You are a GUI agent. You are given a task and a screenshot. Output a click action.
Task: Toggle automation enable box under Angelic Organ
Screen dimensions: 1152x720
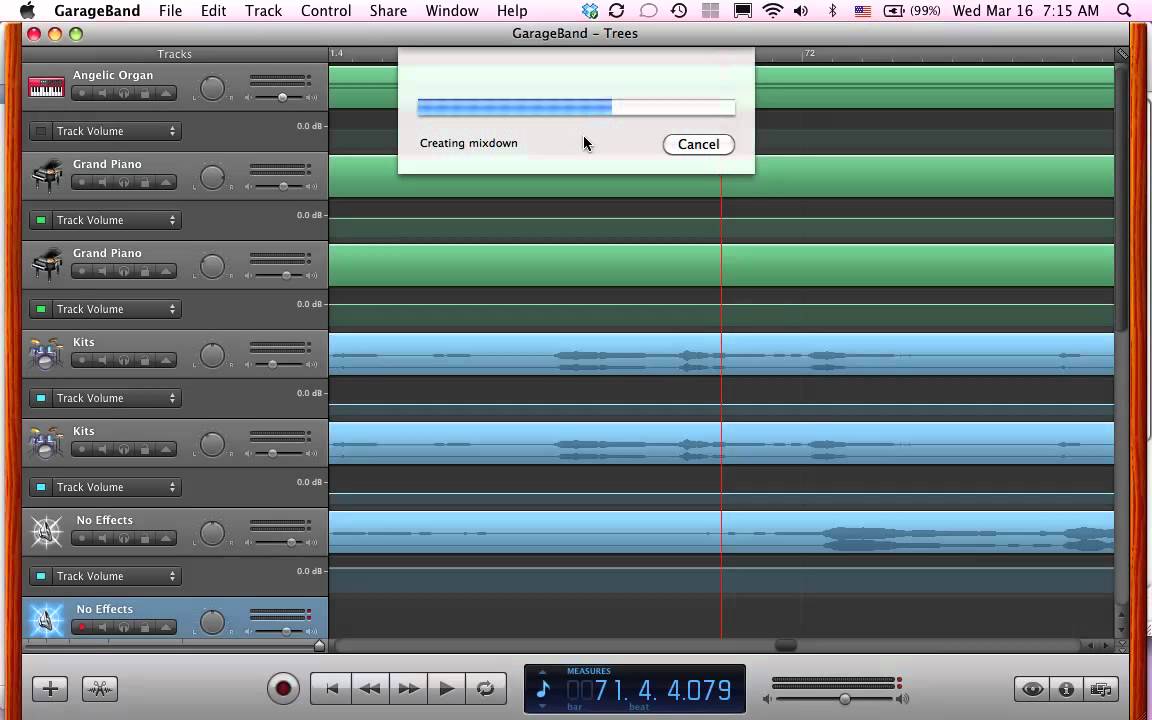(x=41, y=132)
